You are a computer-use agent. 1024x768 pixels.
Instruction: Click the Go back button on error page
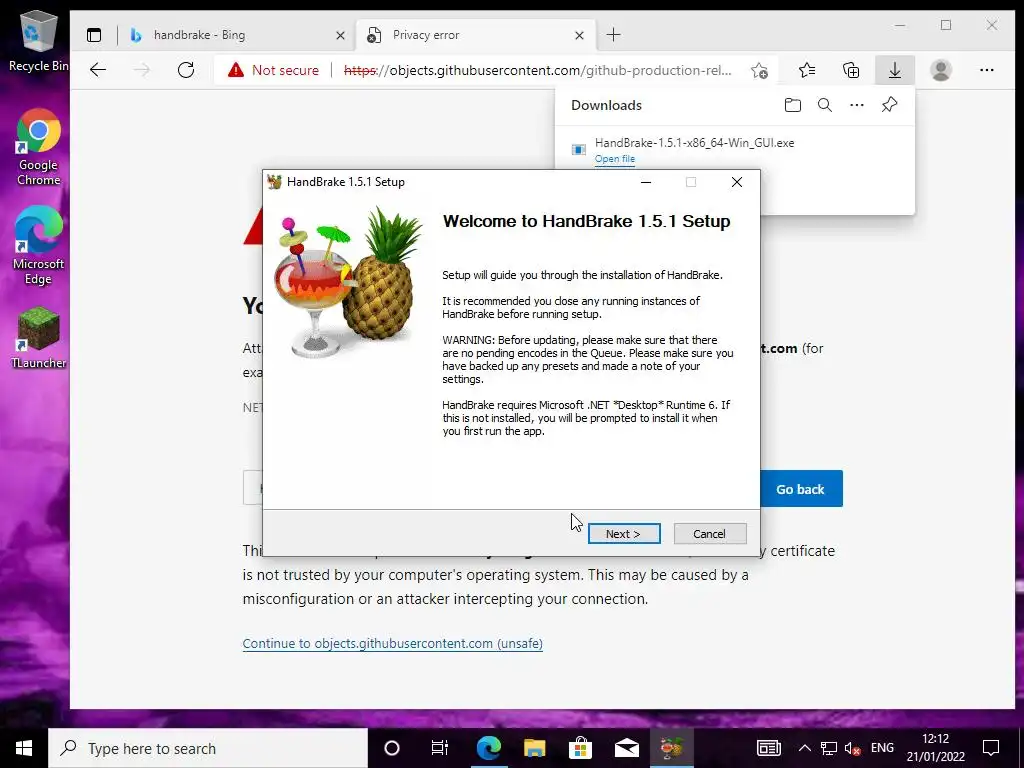[x=801, y=488]
